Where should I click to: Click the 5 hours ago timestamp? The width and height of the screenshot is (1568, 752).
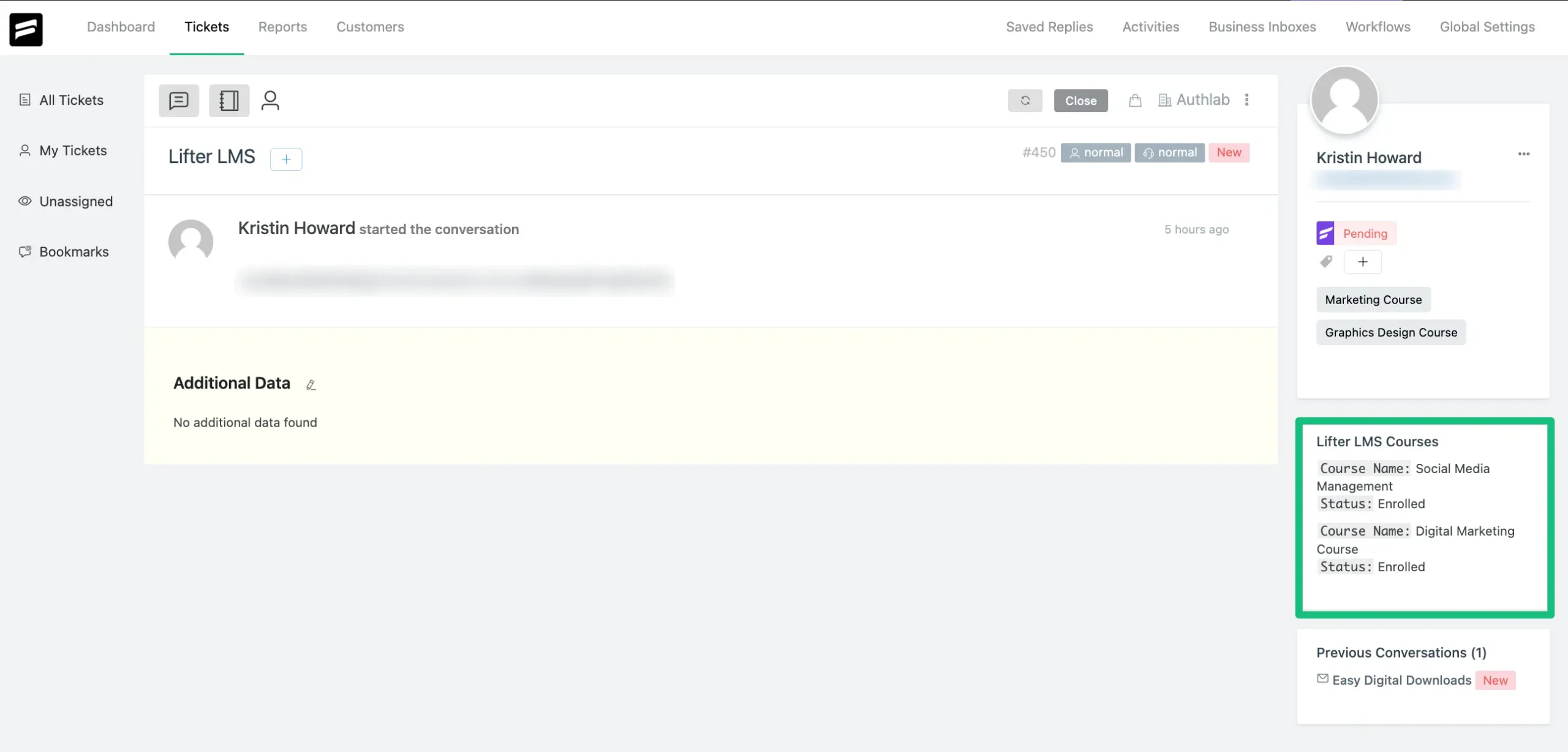(x=1196, y=229)
